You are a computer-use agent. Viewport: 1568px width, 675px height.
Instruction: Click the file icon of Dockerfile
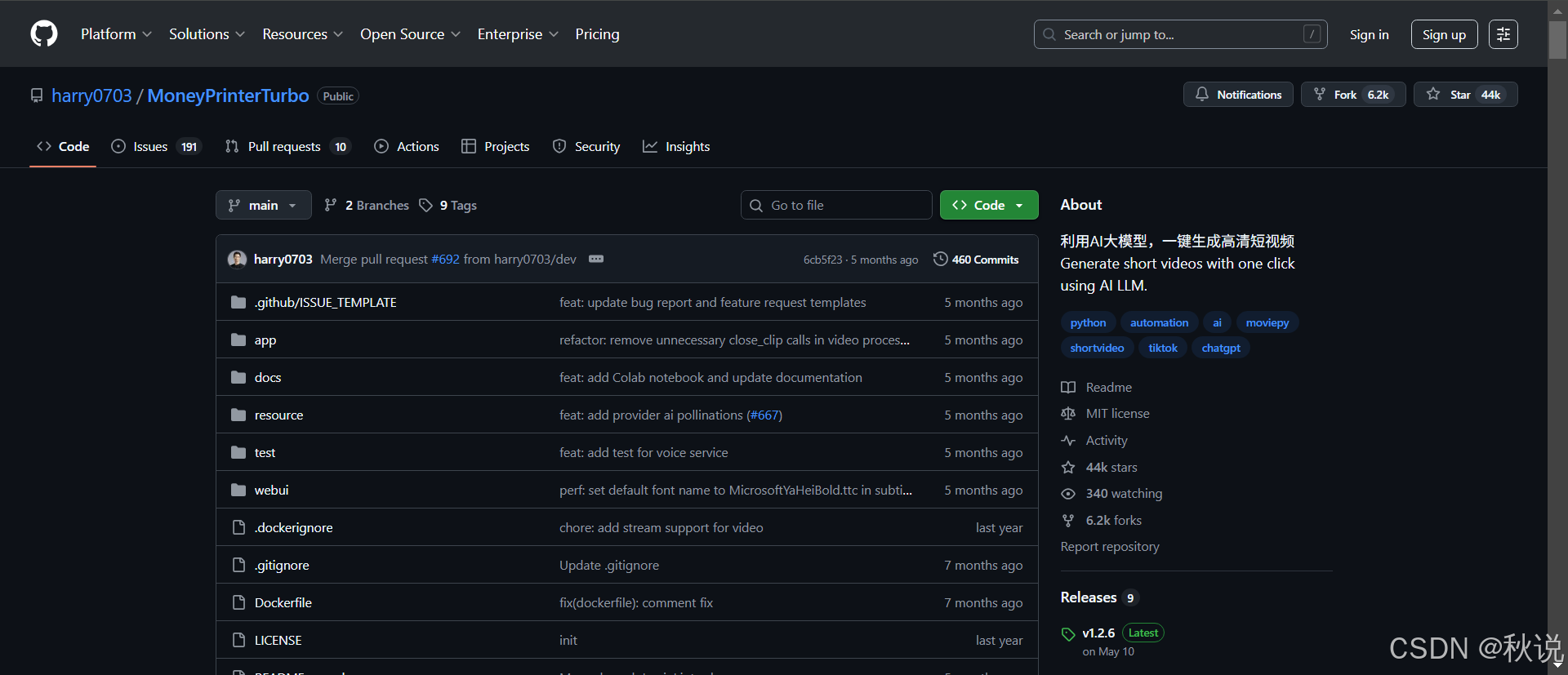[238, 602]
